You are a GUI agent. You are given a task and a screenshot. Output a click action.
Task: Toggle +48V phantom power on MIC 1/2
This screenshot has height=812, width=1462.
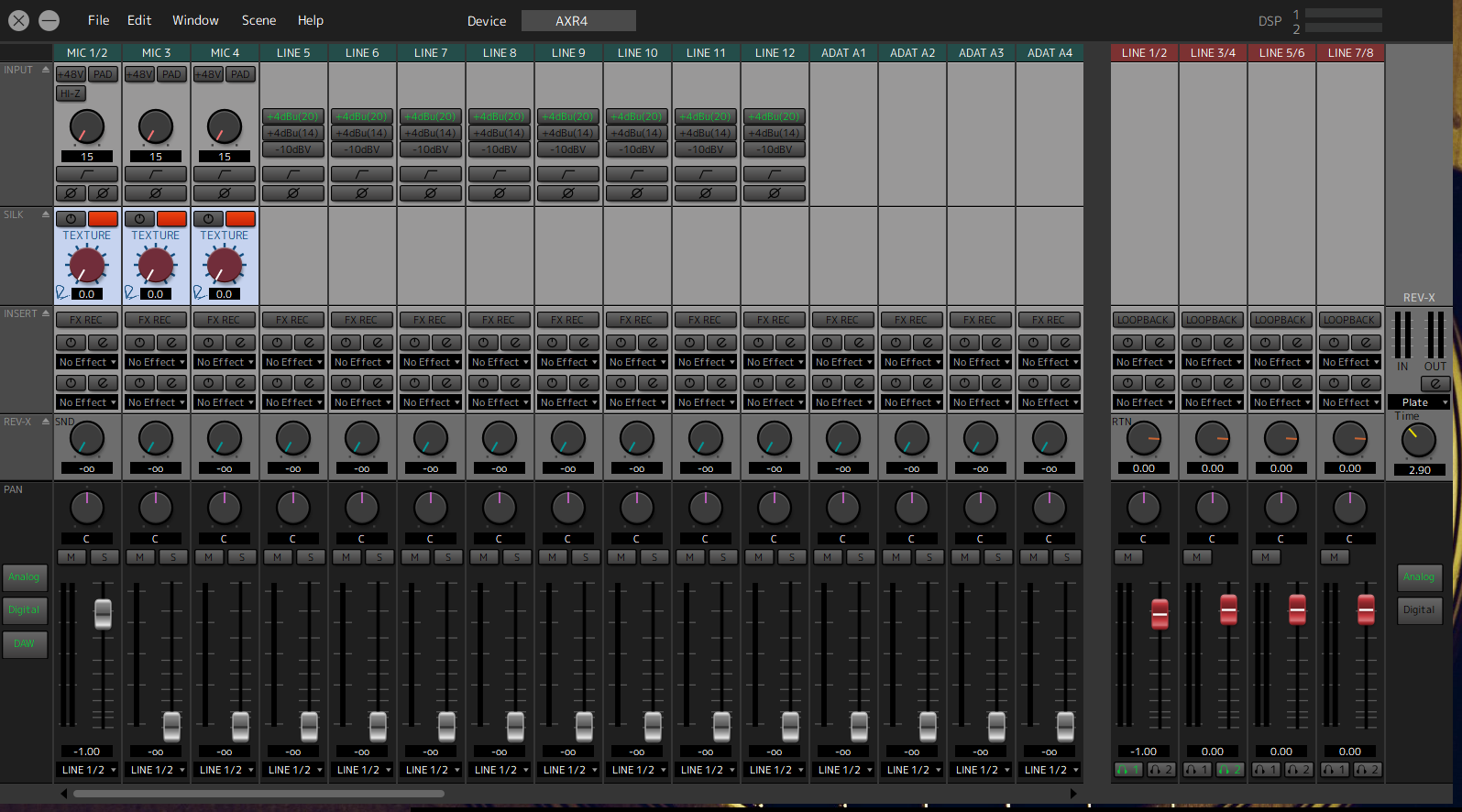[x=71, y=74]
